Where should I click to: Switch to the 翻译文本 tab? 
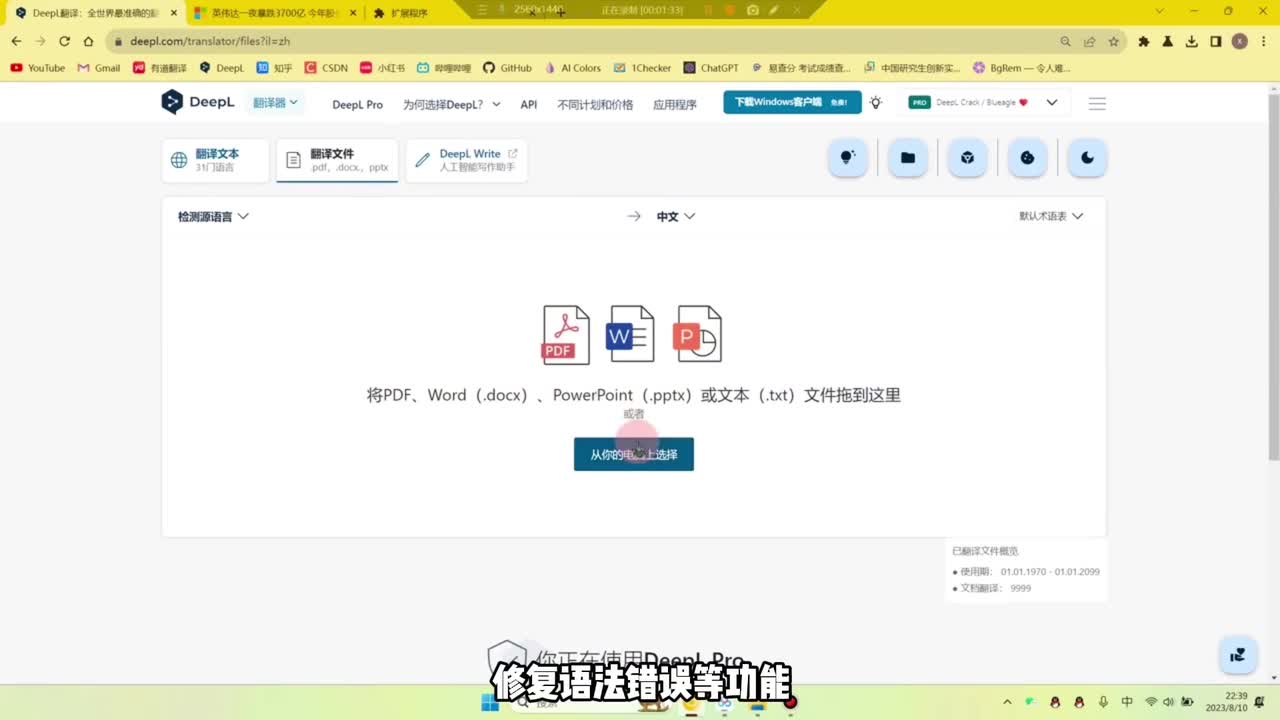pos(216,160)
